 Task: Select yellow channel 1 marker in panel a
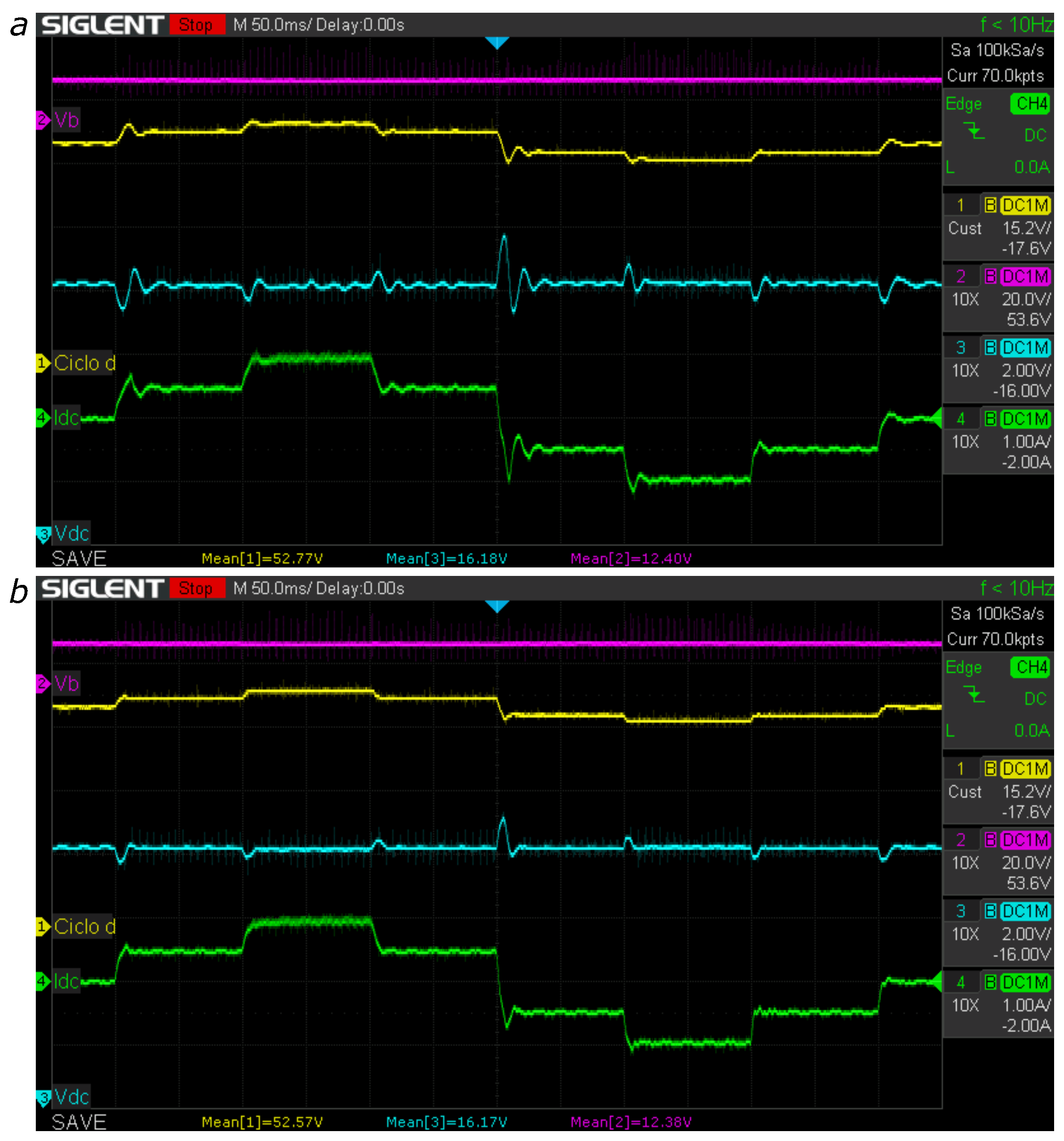coord(42,363)
